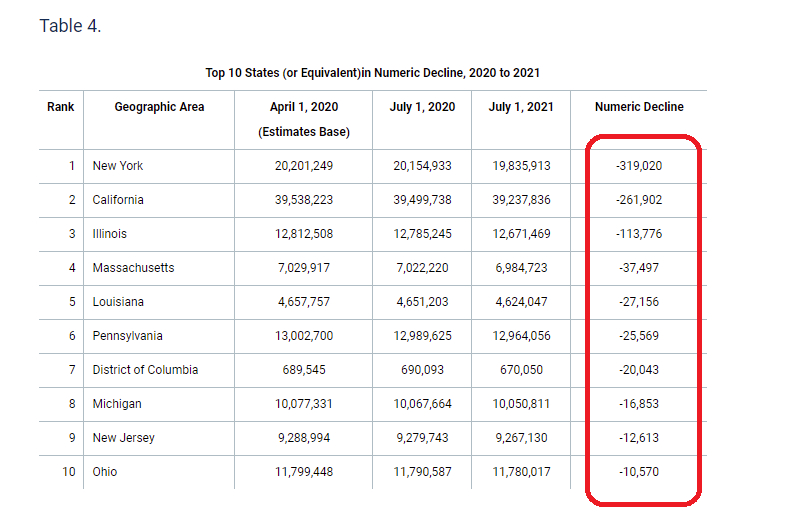The image size is (797, 517).
Task: Click the 'New York' row label
Action: tap(118, 166)
